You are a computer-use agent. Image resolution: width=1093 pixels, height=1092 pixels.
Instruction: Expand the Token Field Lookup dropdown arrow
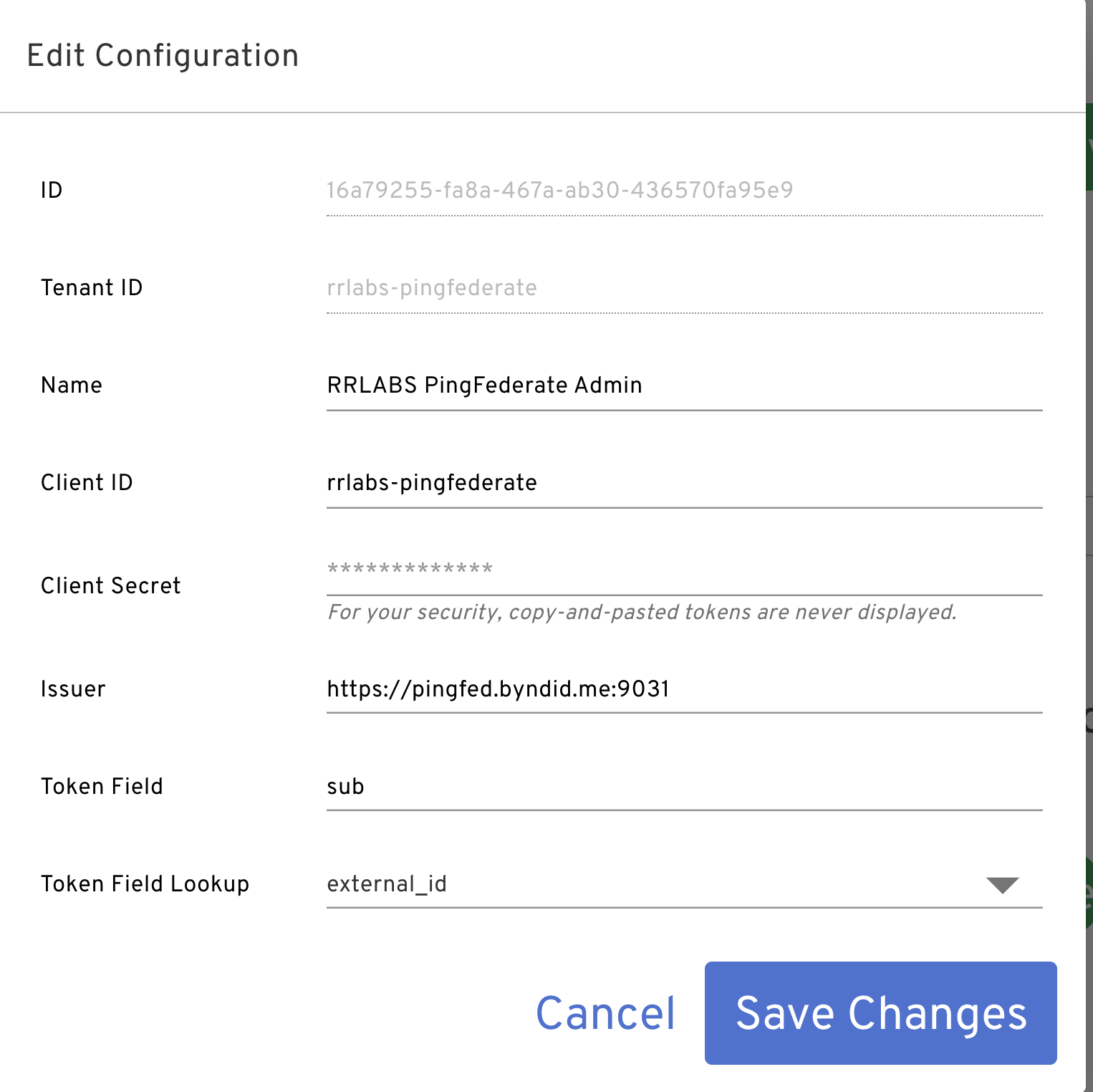(x=1002, y=885)
